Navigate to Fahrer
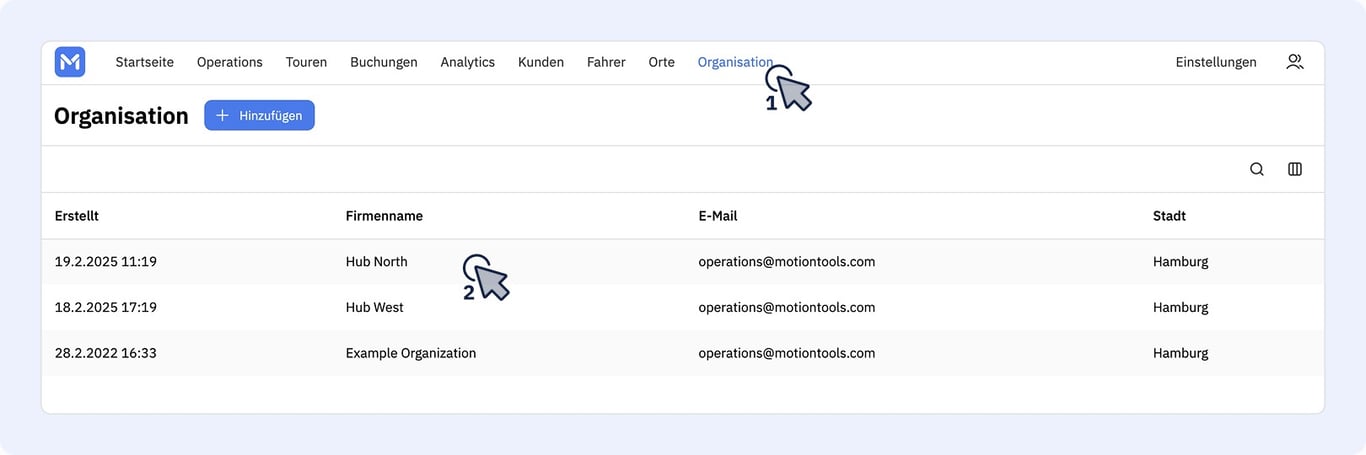Viewport: 1366px width, 455px height. coord(606,62)
